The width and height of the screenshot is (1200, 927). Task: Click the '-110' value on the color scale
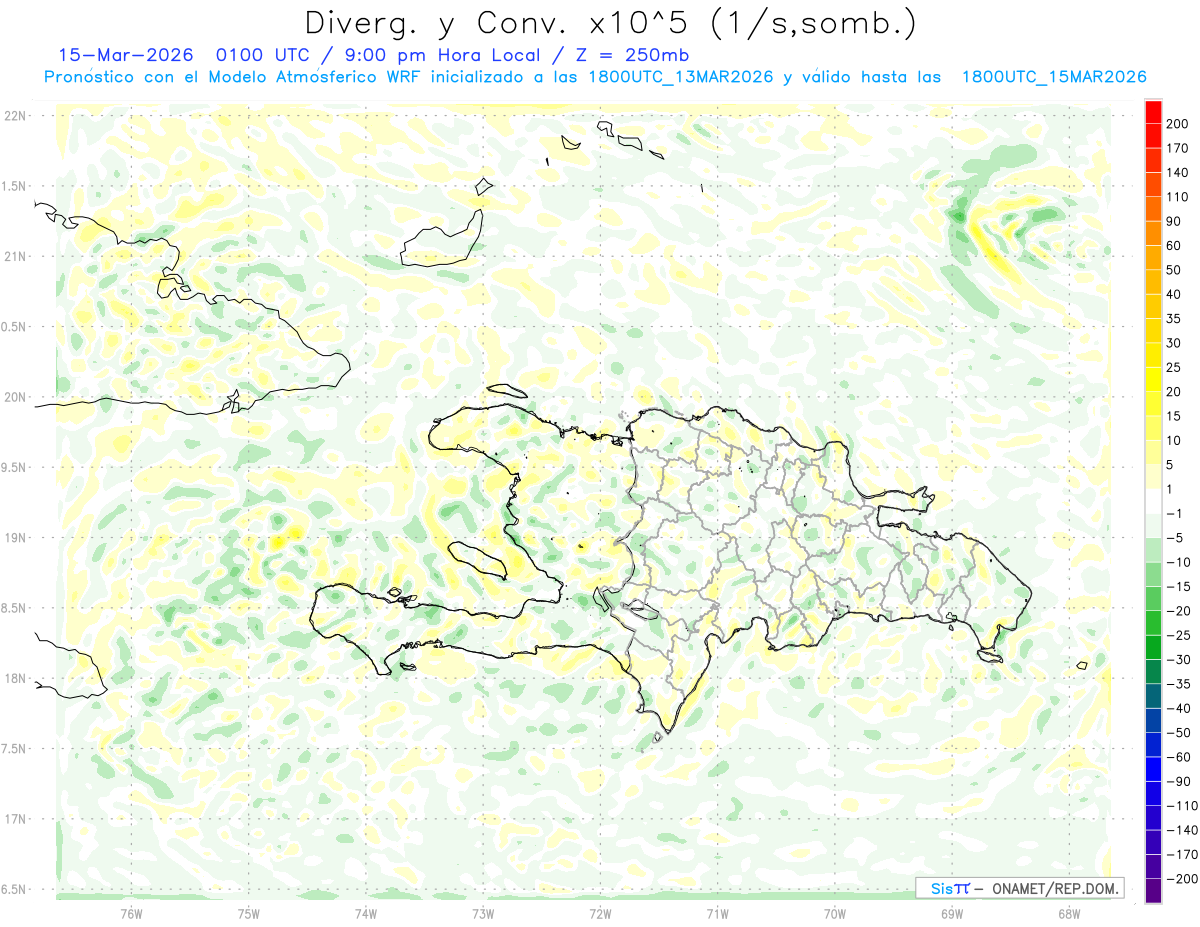tap(1183, 806)
